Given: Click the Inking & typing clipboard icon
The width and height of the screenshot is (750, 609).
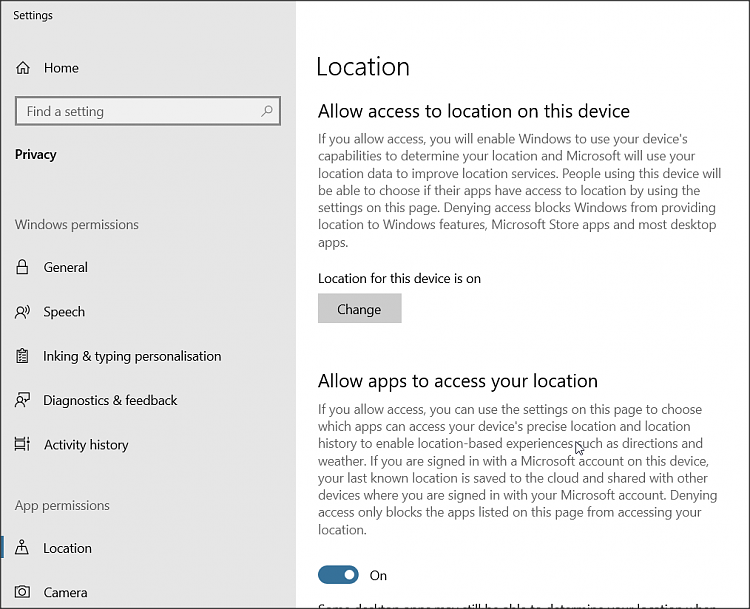Looking at the screenshot, I should [x=23, y=356].
